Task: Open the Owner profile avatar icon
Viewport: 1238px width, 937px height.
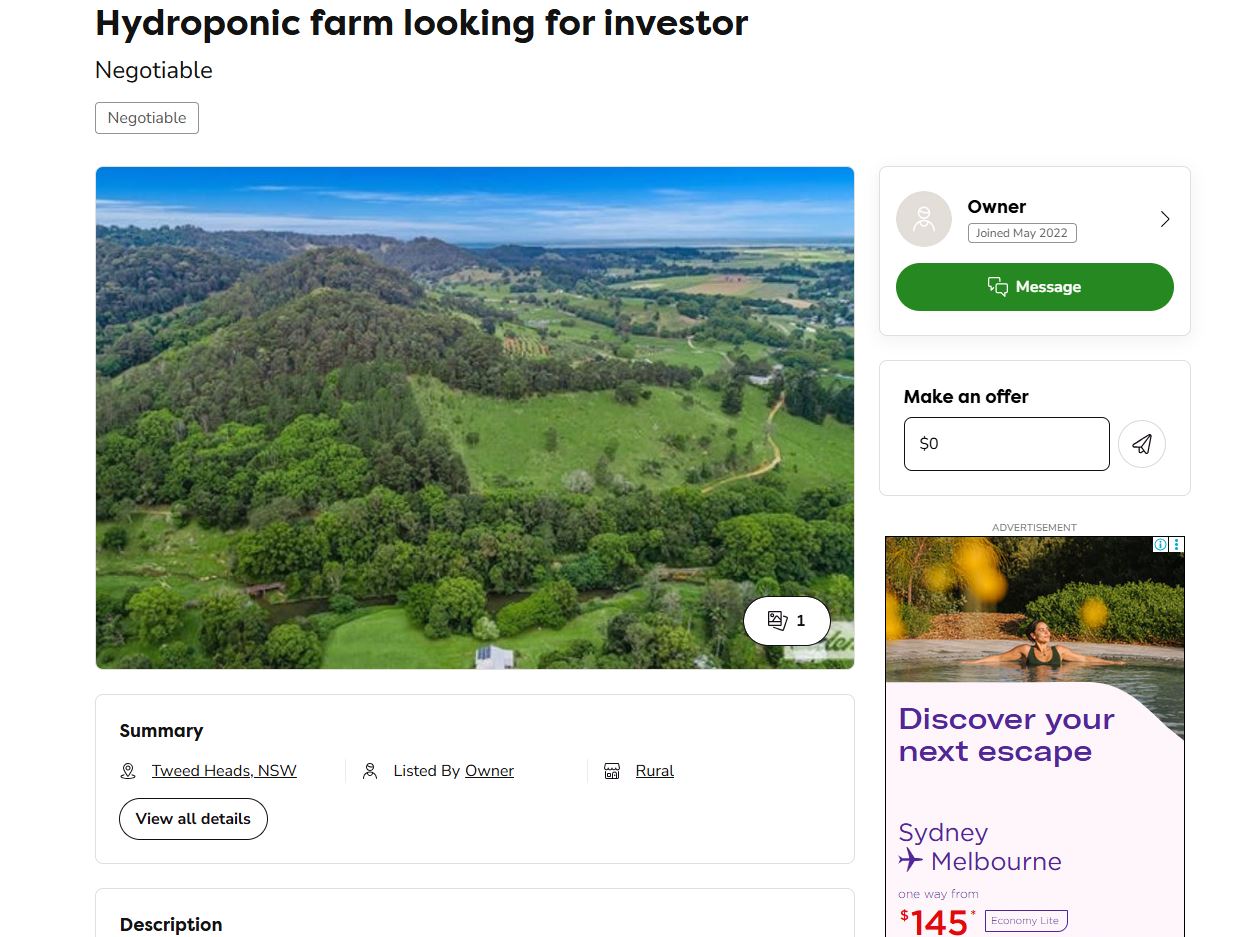Action: pyautogui.click(x=923, y=218)
